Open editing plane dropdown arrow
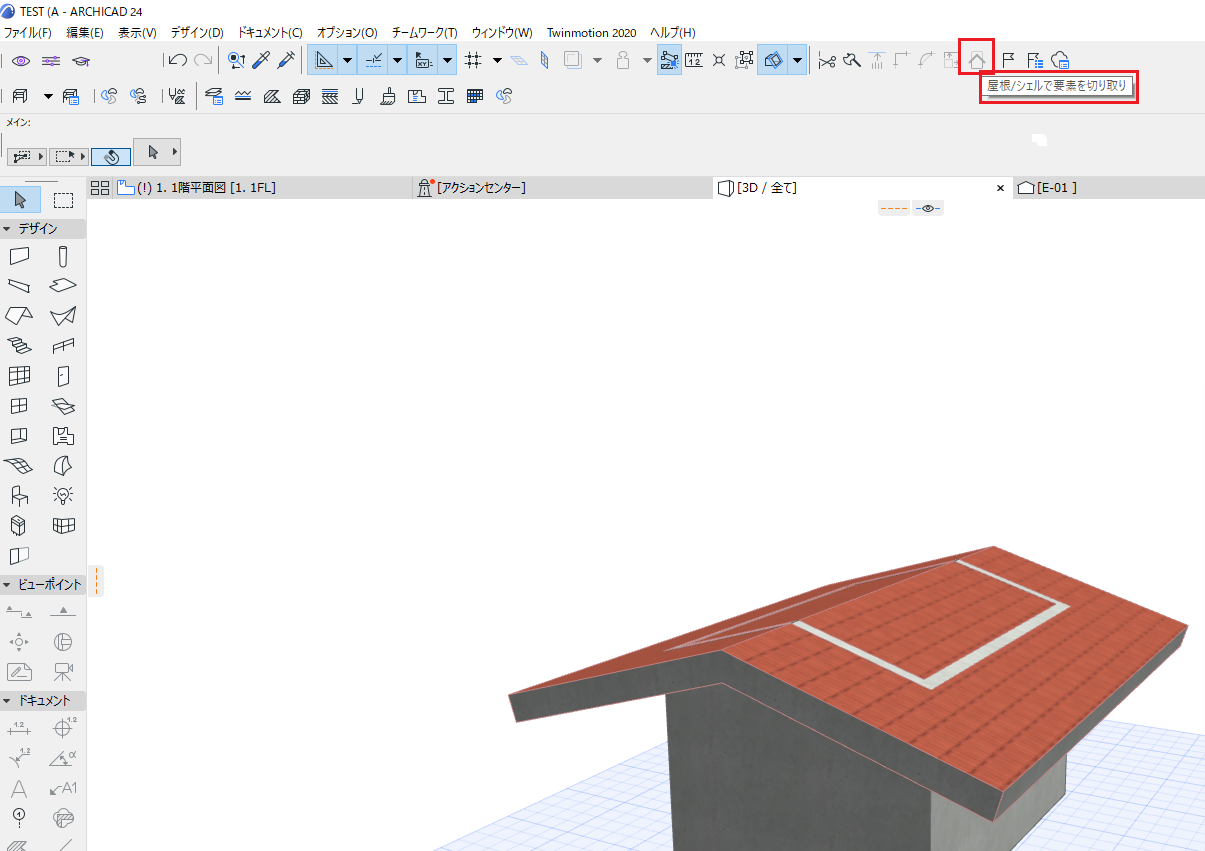The height and width of the screenshot is (851, 1205). click(797, 61)
